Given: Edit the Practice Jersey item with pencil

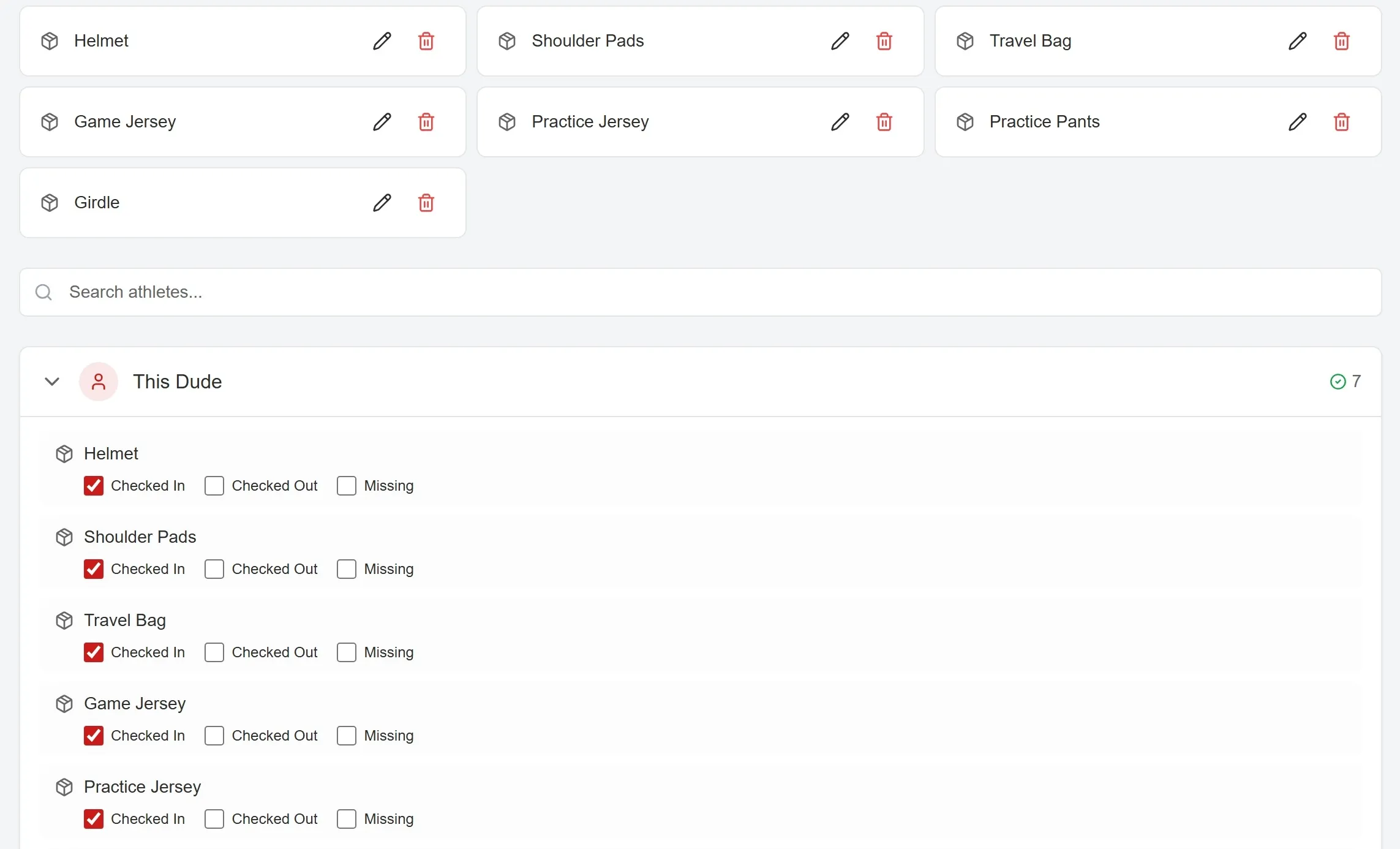Looking at the screenshot, I should 840,122.
